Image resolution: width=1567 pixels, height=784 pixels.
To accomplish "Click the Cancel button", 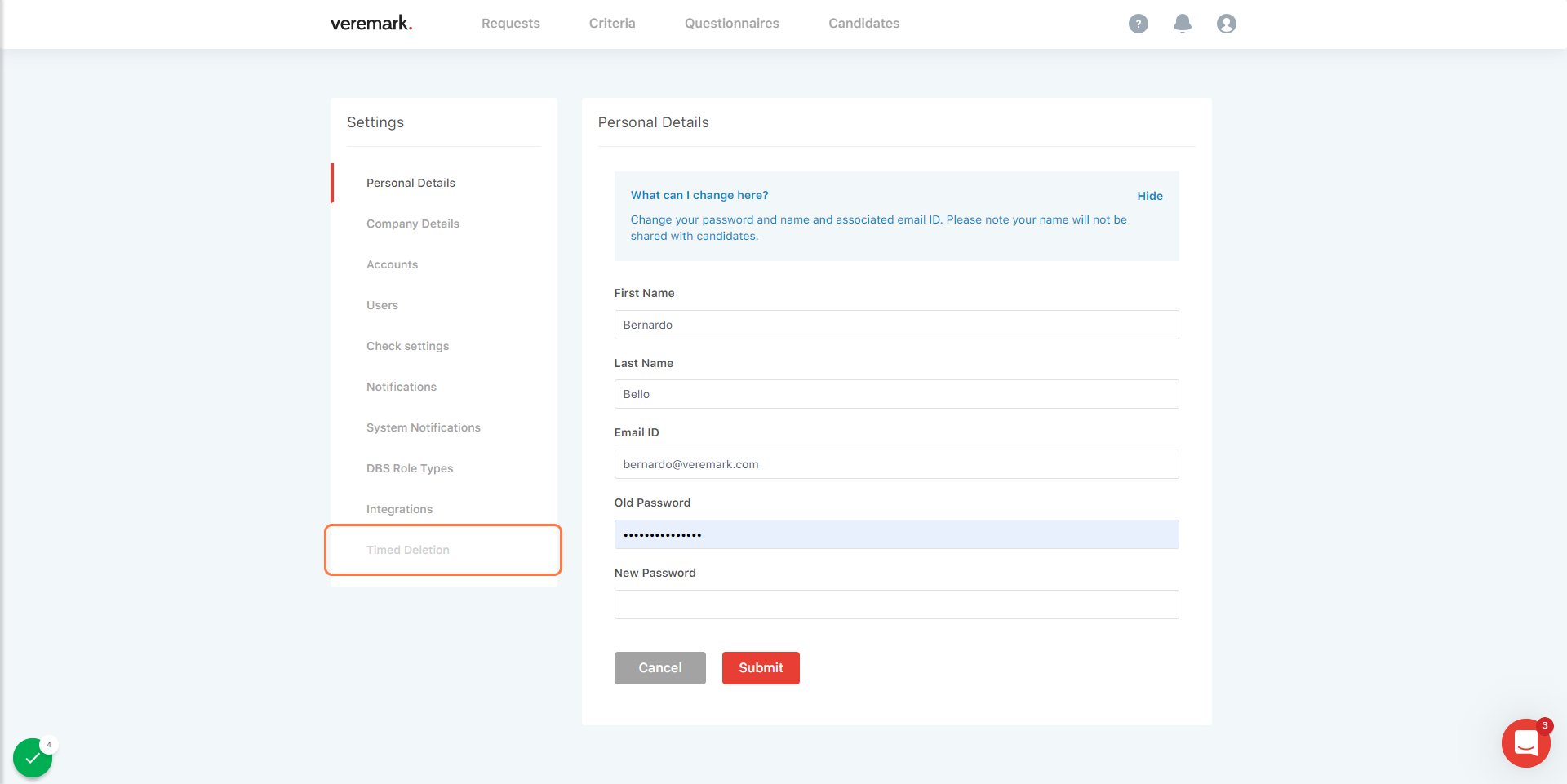I will 659,668.
